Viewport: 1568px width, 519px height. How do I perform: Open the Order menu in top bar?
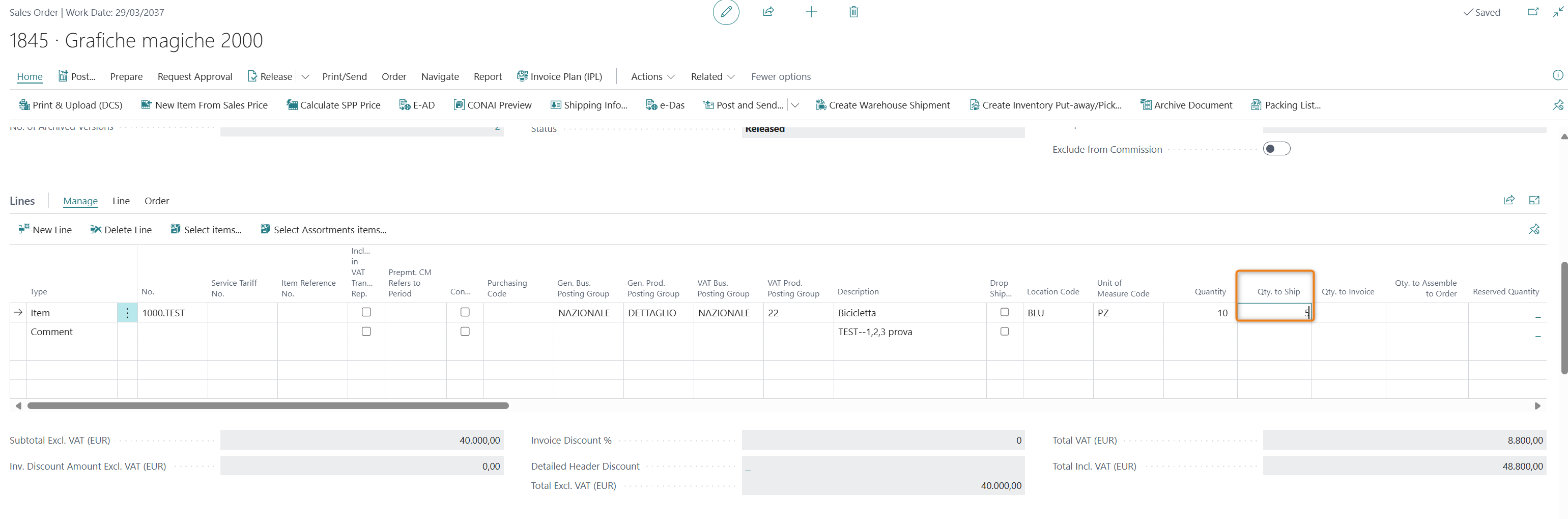tap(393, 76)
